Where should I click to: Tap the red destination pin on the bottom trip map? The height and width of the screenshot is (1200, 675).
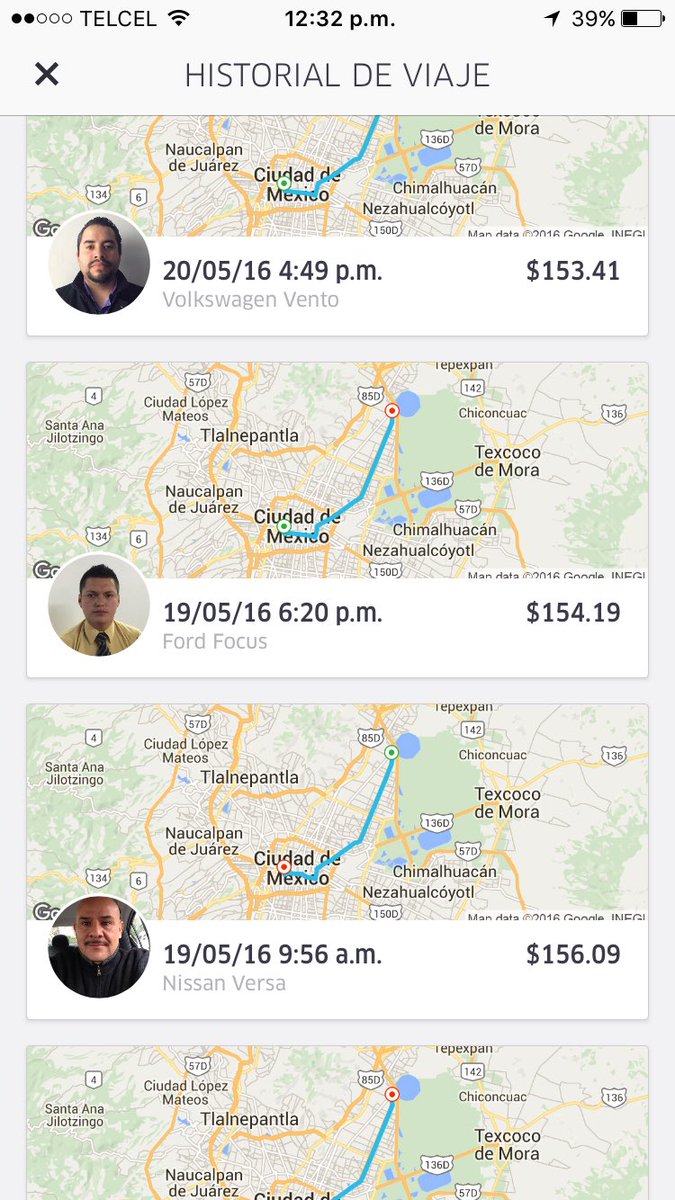(392, 1094)
